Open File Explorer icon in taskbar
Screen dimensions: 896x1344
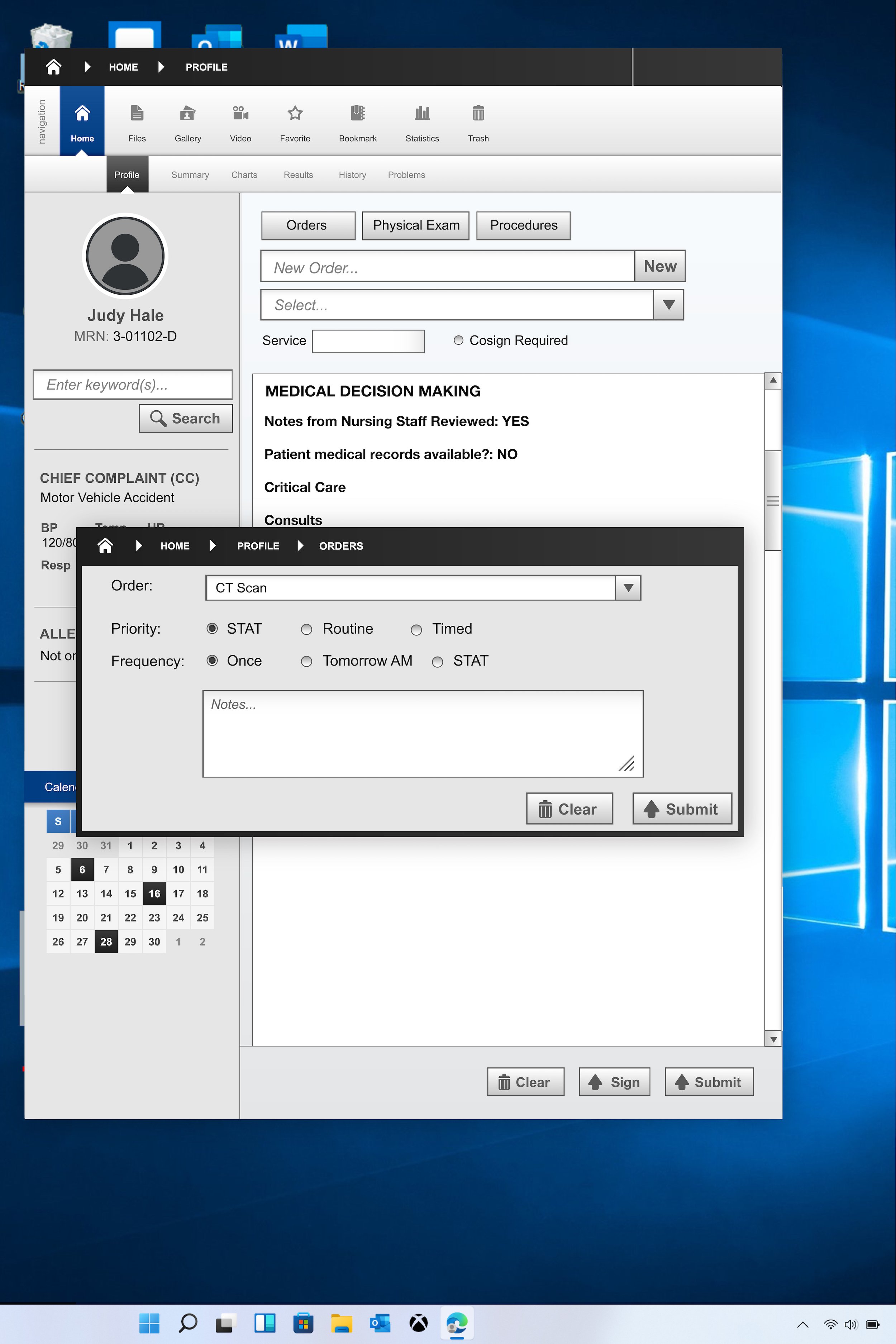[x=342, y=1323]
